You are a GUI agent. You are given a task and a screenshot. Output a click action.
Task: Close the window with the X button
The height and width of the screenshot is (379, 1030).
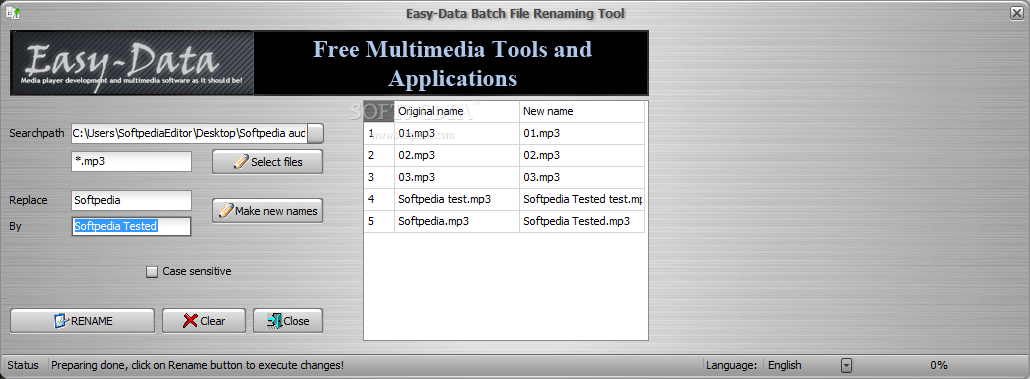click(1016, 13)
